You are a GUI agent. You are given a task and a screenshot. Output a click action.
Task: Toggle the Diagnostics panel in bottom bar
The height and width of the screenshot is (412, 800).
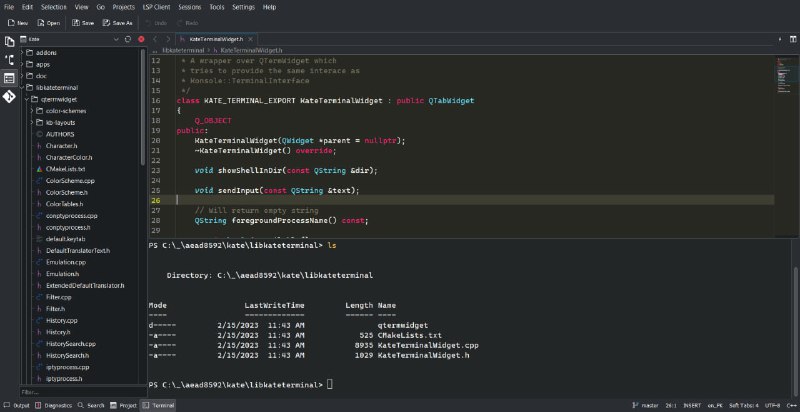[x=56, y=405]
